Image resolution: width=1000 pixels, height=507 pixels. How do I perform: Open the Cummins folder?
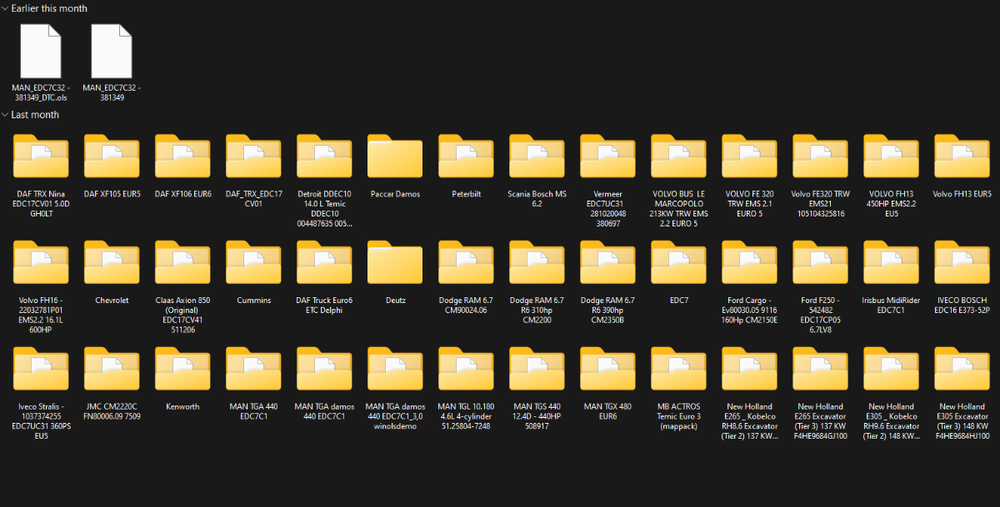click(x=253, y=263)
